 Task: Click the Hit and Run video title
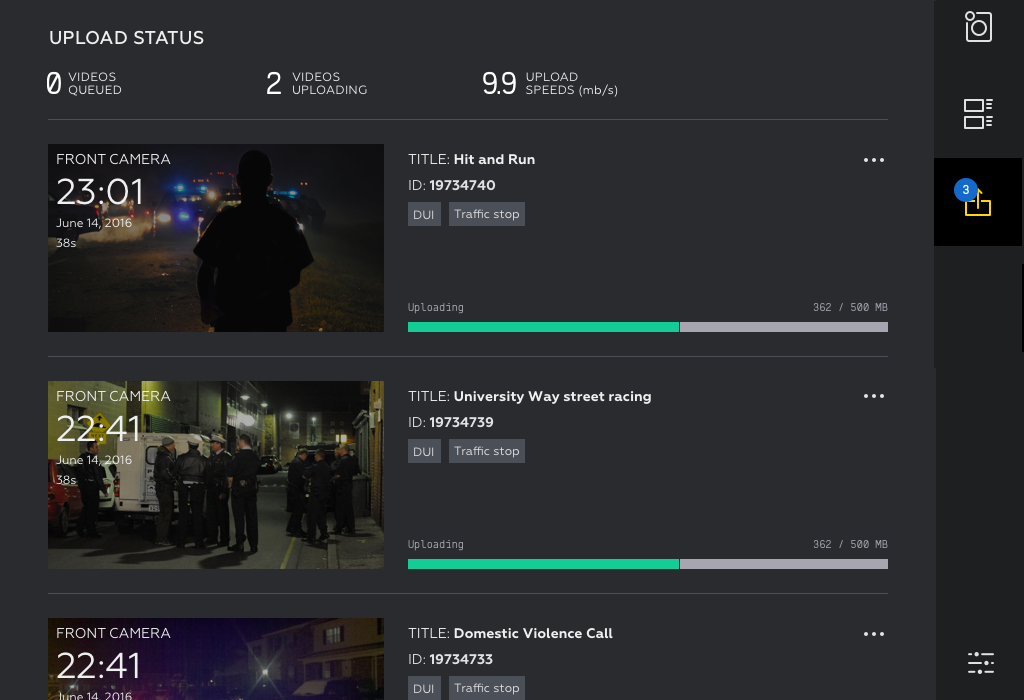click(494, 159)
